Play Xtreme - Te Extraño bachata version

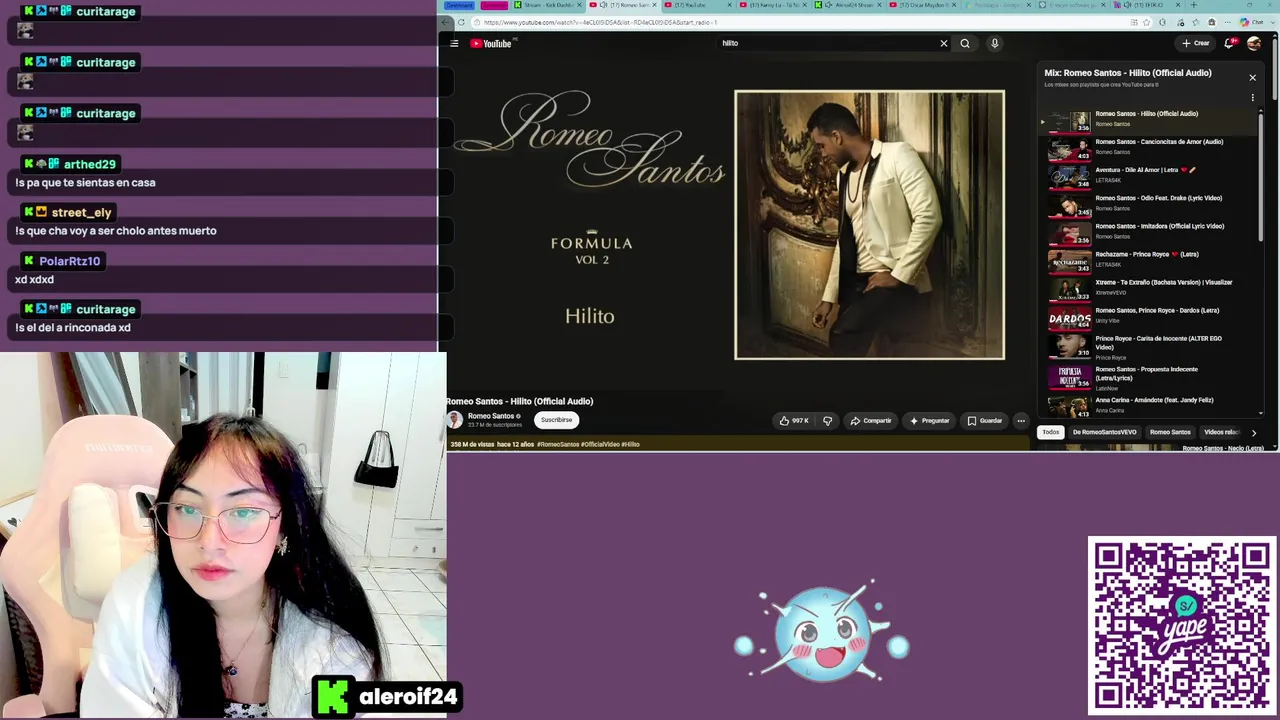click(x=1148, y=289)
